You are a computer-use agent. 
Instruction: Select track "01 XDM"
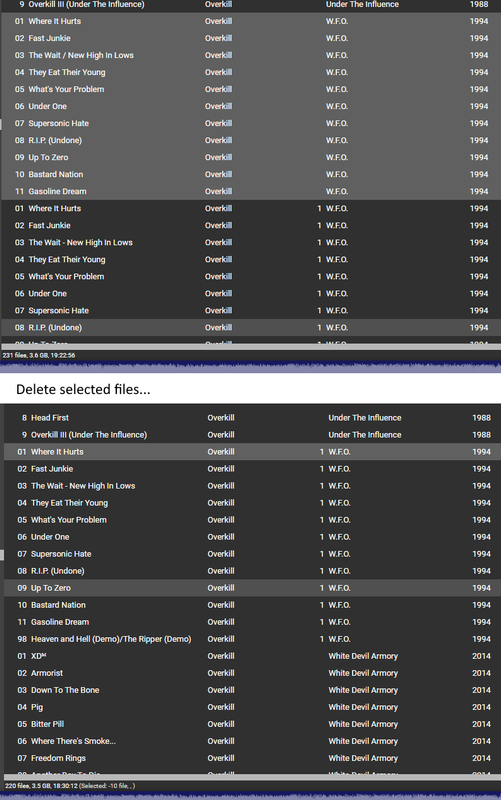click(x=253, y=656)
